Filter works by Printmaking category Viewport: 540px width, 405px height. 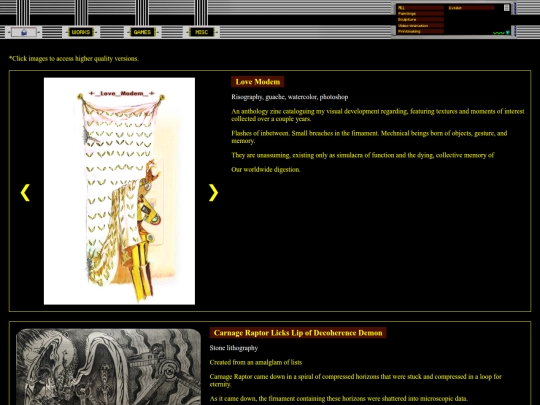[x=420, y=31]
